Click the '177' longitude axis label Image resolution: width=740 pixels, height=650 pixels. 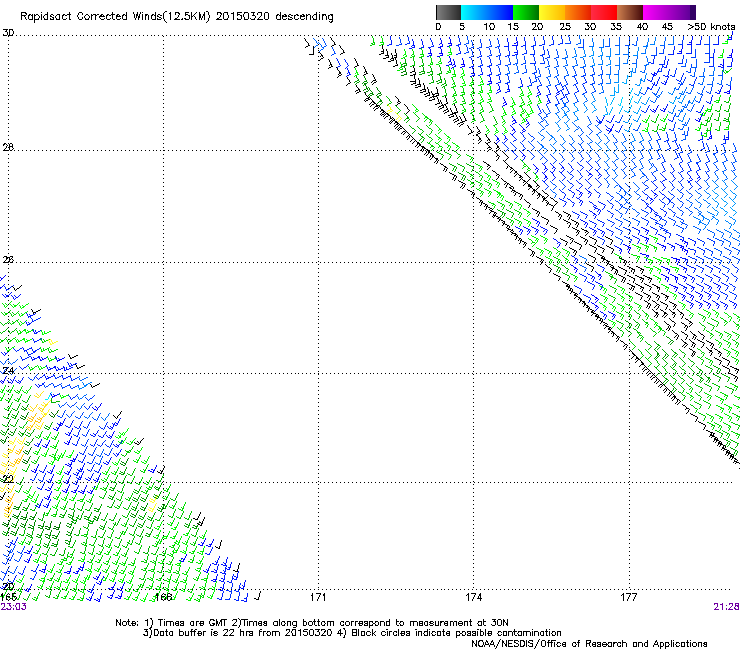pyautogui.click(x=629, y=597)
